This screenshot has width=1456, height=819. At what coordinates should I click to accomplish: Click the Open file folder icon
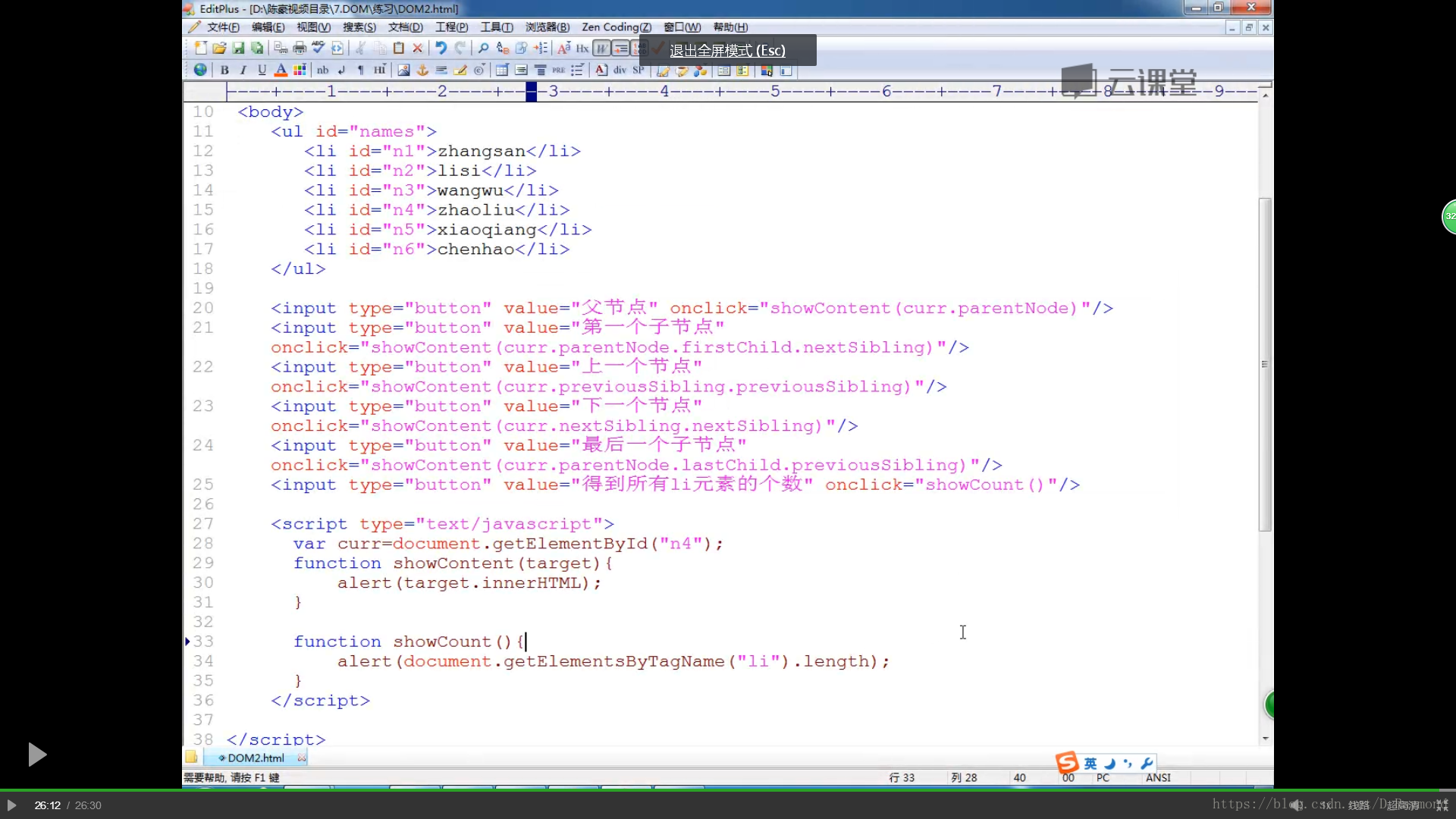tap(219, 48)
